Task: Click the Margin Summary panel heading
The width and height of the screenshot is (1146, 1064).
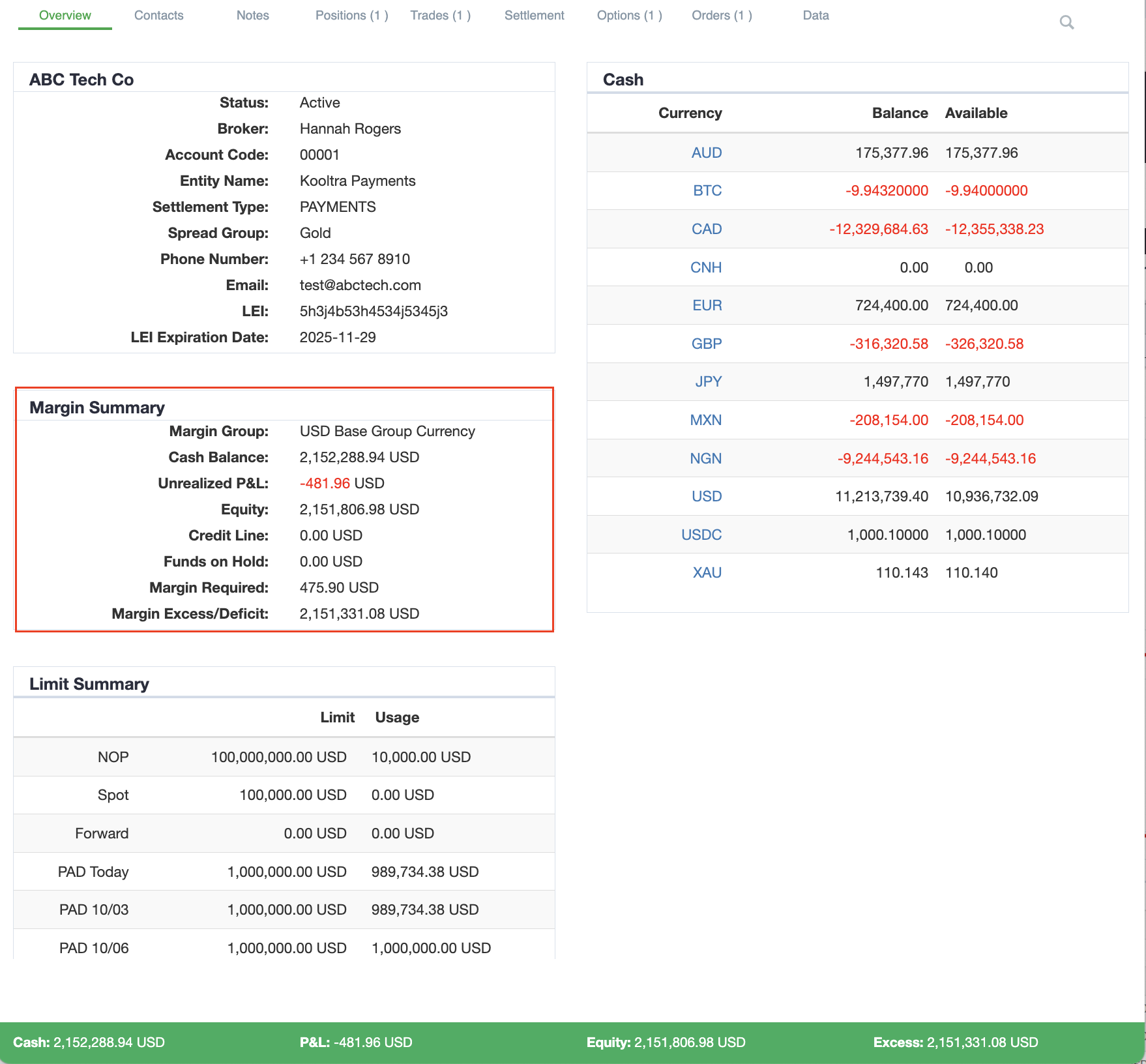Action: (x=97, y=407)
